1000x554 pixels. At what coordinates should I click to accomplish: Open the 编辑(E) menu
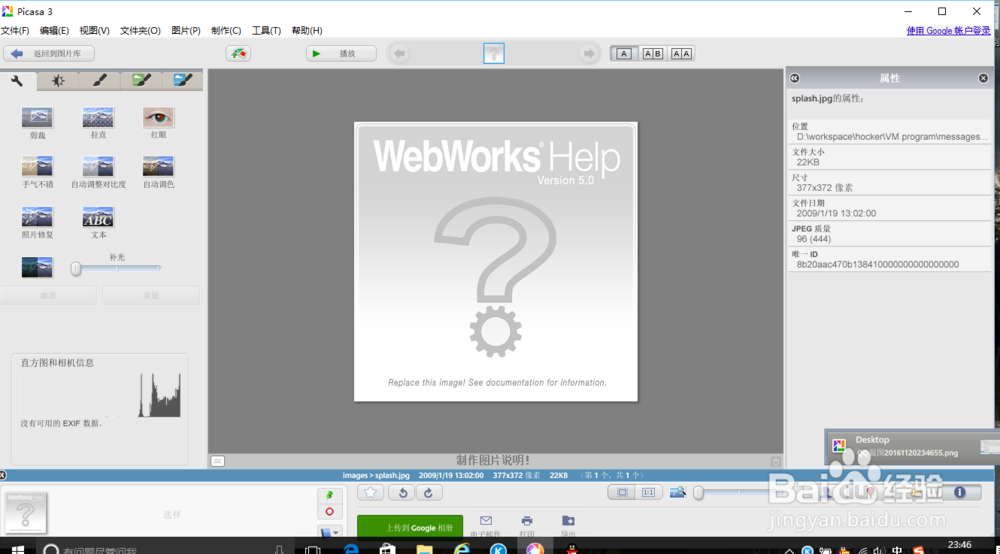tap(54, 31)
